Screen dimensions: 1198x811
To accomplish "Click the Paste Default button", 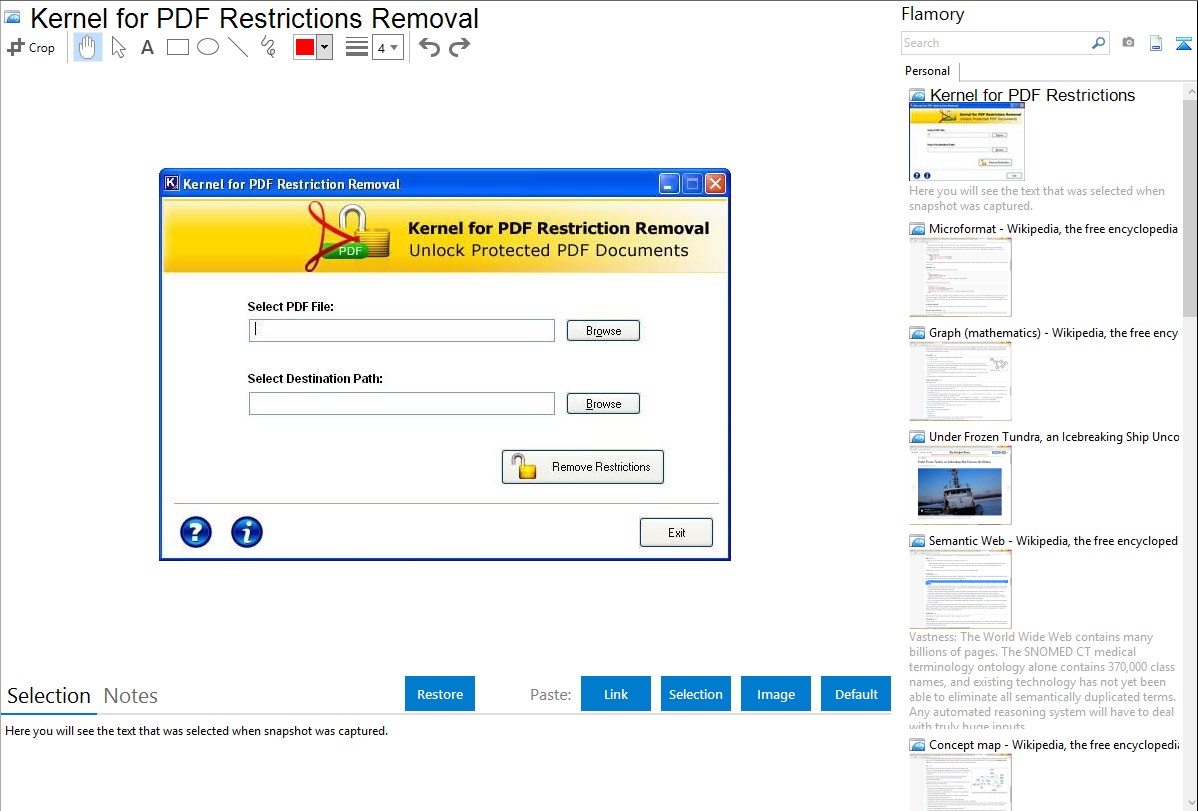I will pos(856,694).
